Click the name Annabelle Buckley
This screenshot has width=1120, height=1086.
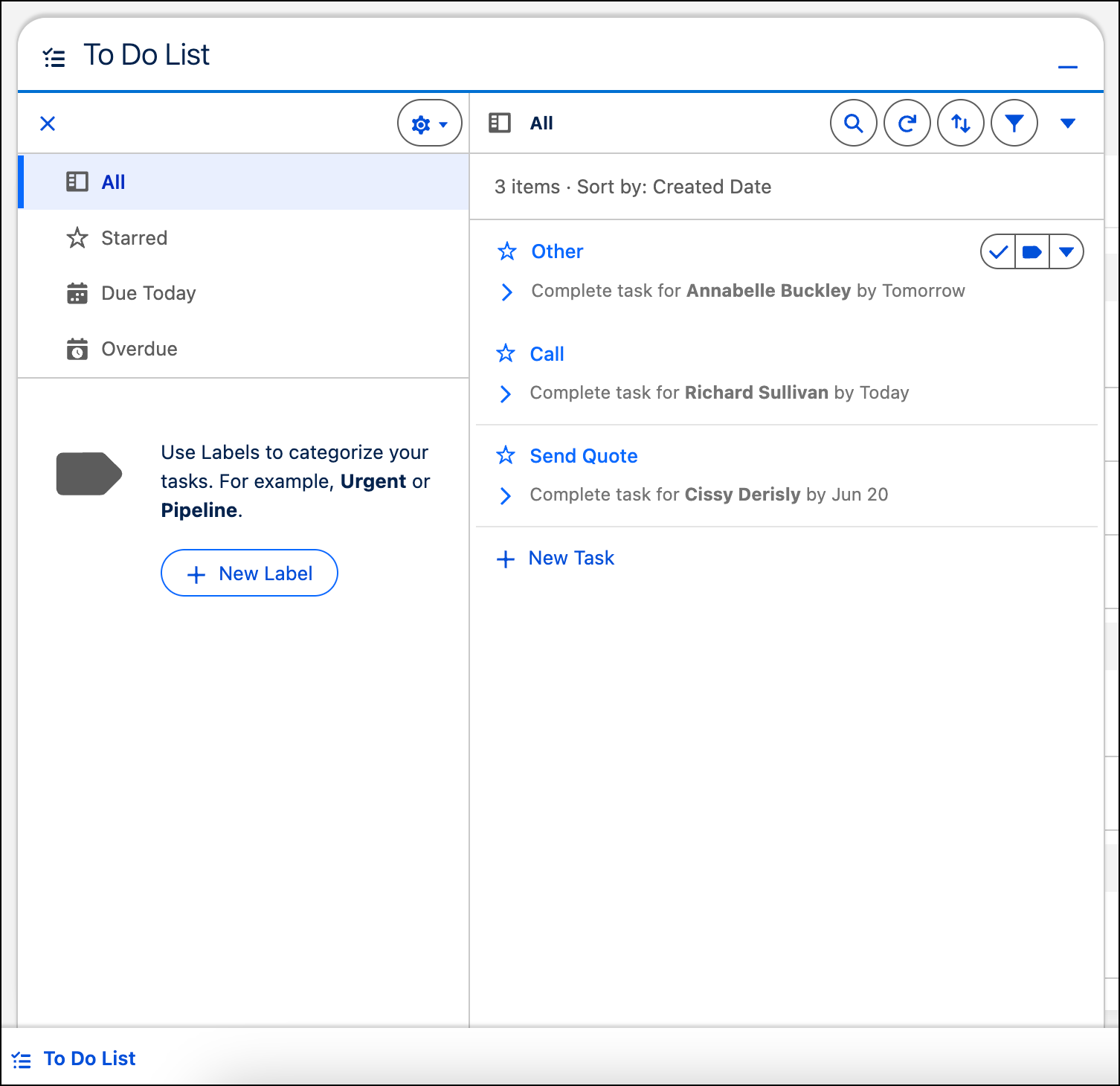768,291
